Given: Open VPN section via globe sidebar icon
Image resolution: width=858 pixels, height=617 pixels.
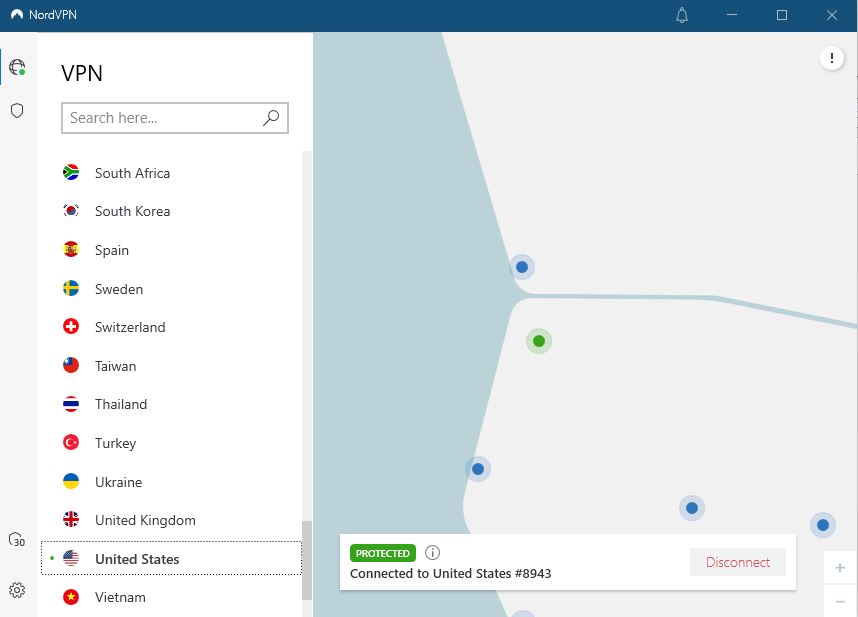Looking at the screenshot, I should 16,67.
